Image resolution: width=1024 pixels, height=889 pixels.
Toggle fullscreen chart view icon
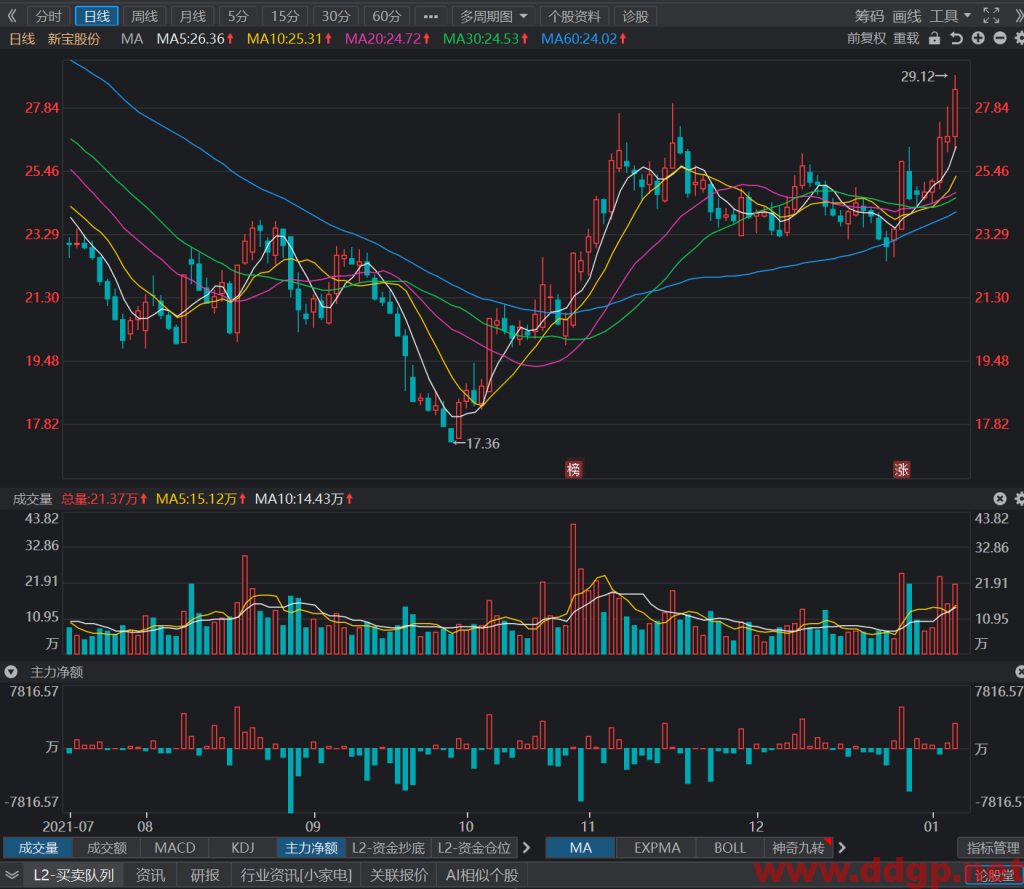(x=991, y=16)
